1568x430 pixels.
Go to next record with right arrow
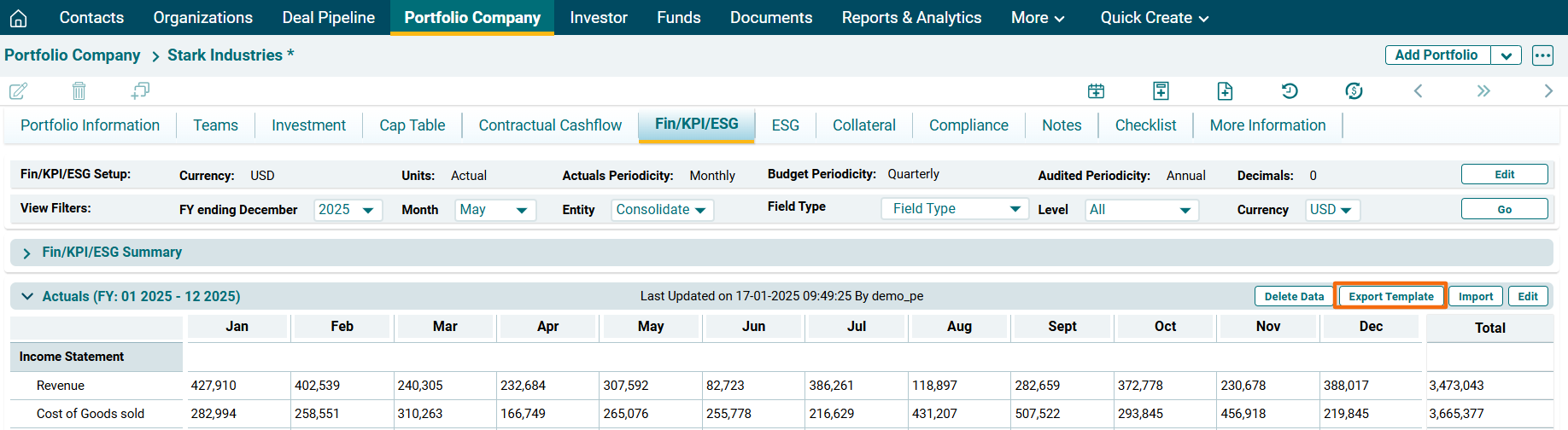[1548, 90]
